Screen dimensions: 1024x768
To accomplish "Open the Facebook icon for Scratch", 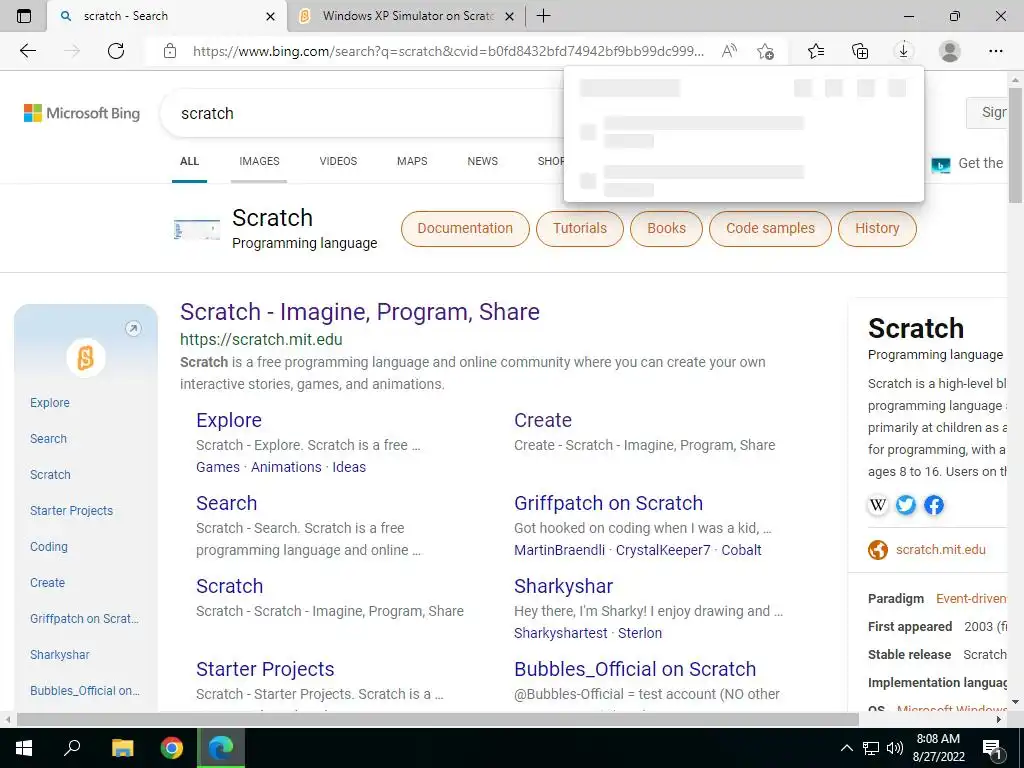I will [934, 505].
